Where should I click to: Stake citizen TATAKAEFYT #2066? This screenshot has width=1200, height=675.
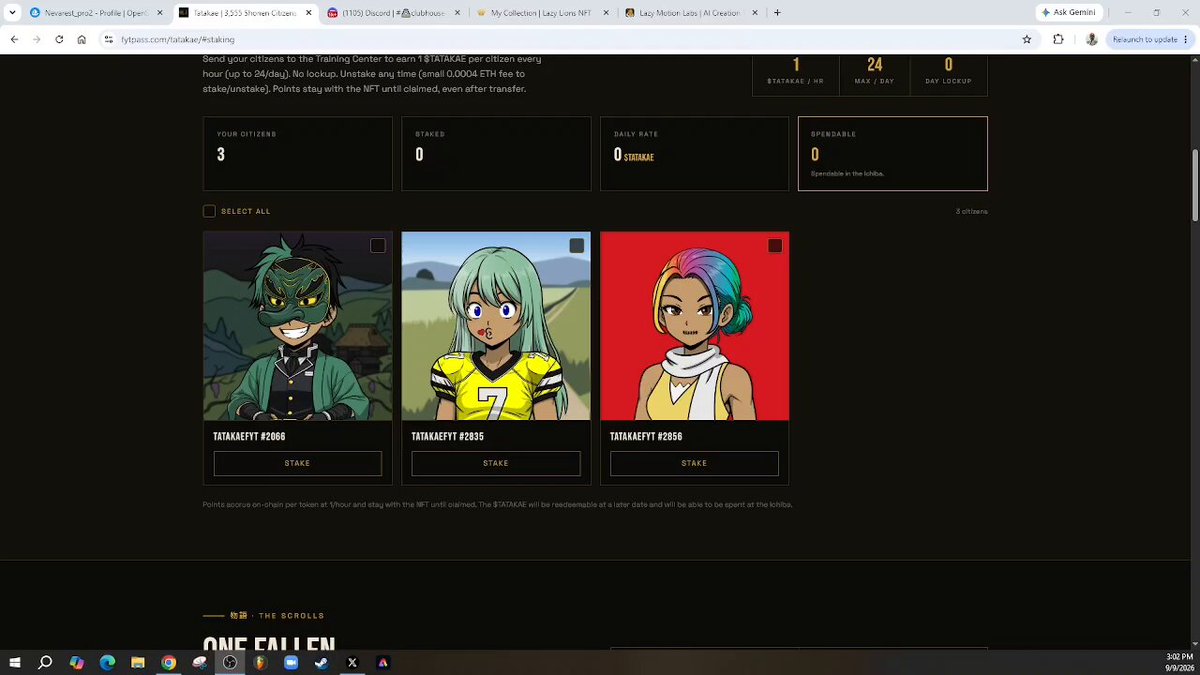[298, 463]
